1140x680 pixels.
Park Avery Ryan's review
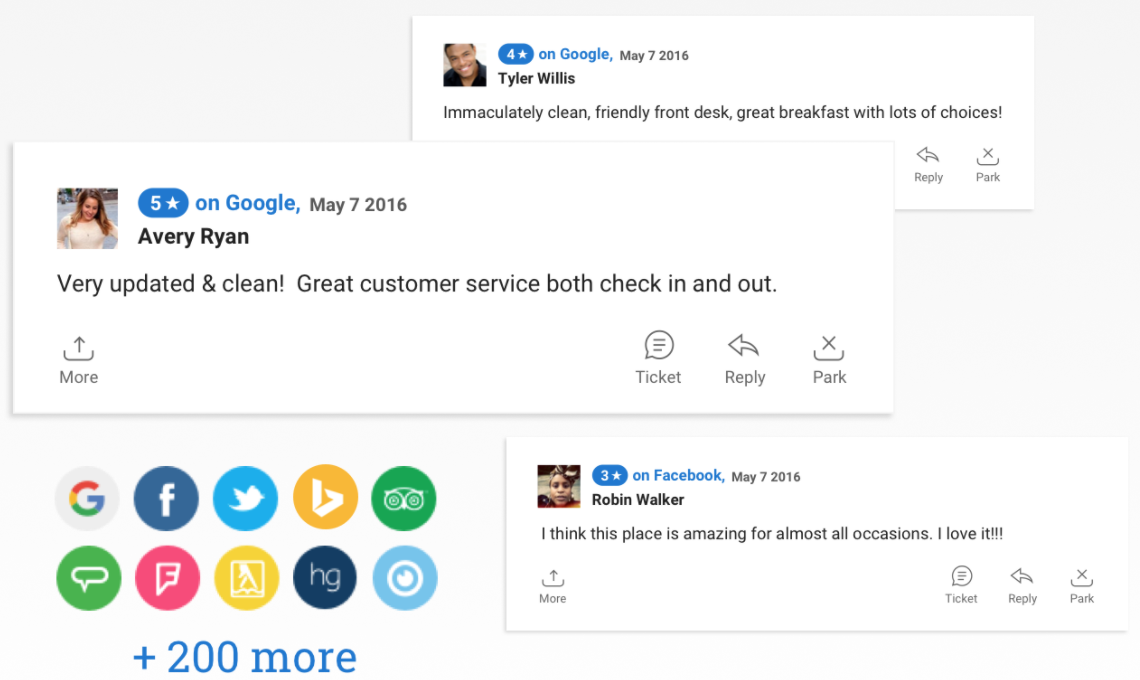(x=829, y=359)
